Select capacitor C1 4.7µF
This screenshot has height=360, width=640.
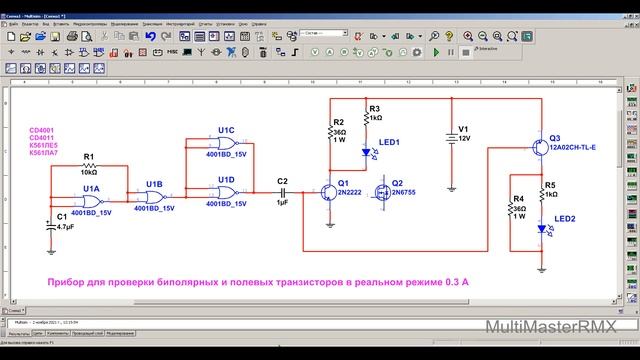pos(51,227)
